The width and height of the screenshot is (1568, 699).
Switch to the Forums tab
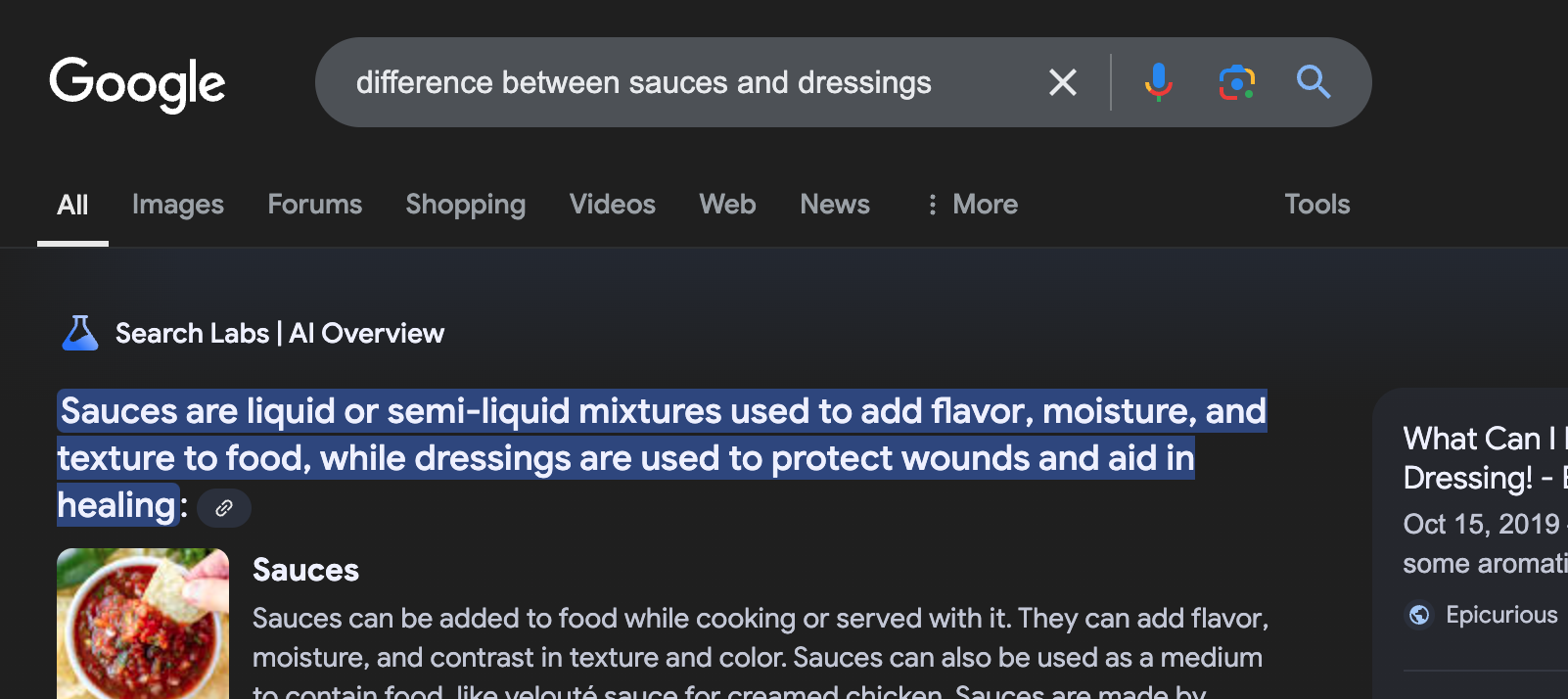[x=315, y=204]
